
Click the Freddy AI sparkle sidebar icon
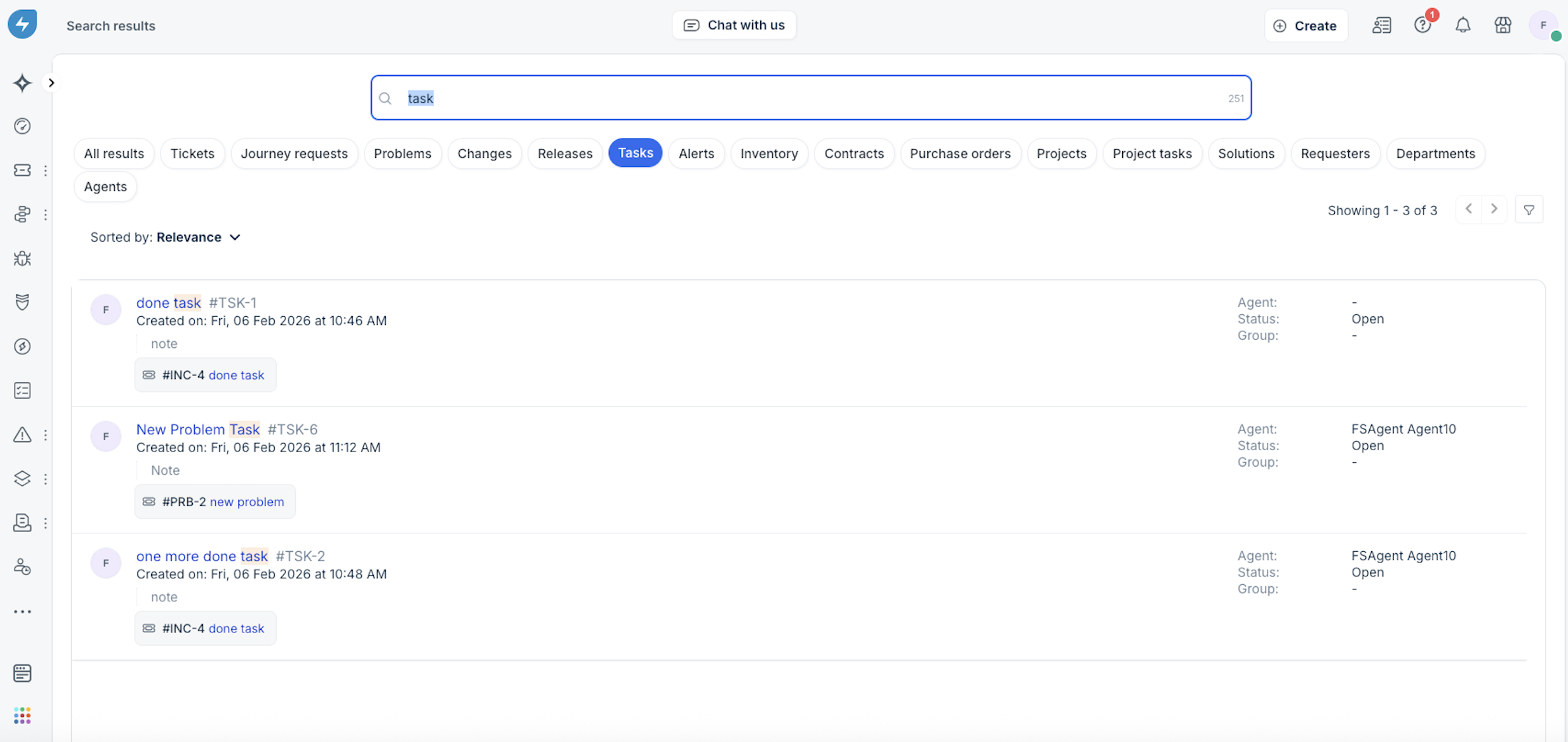22,83
